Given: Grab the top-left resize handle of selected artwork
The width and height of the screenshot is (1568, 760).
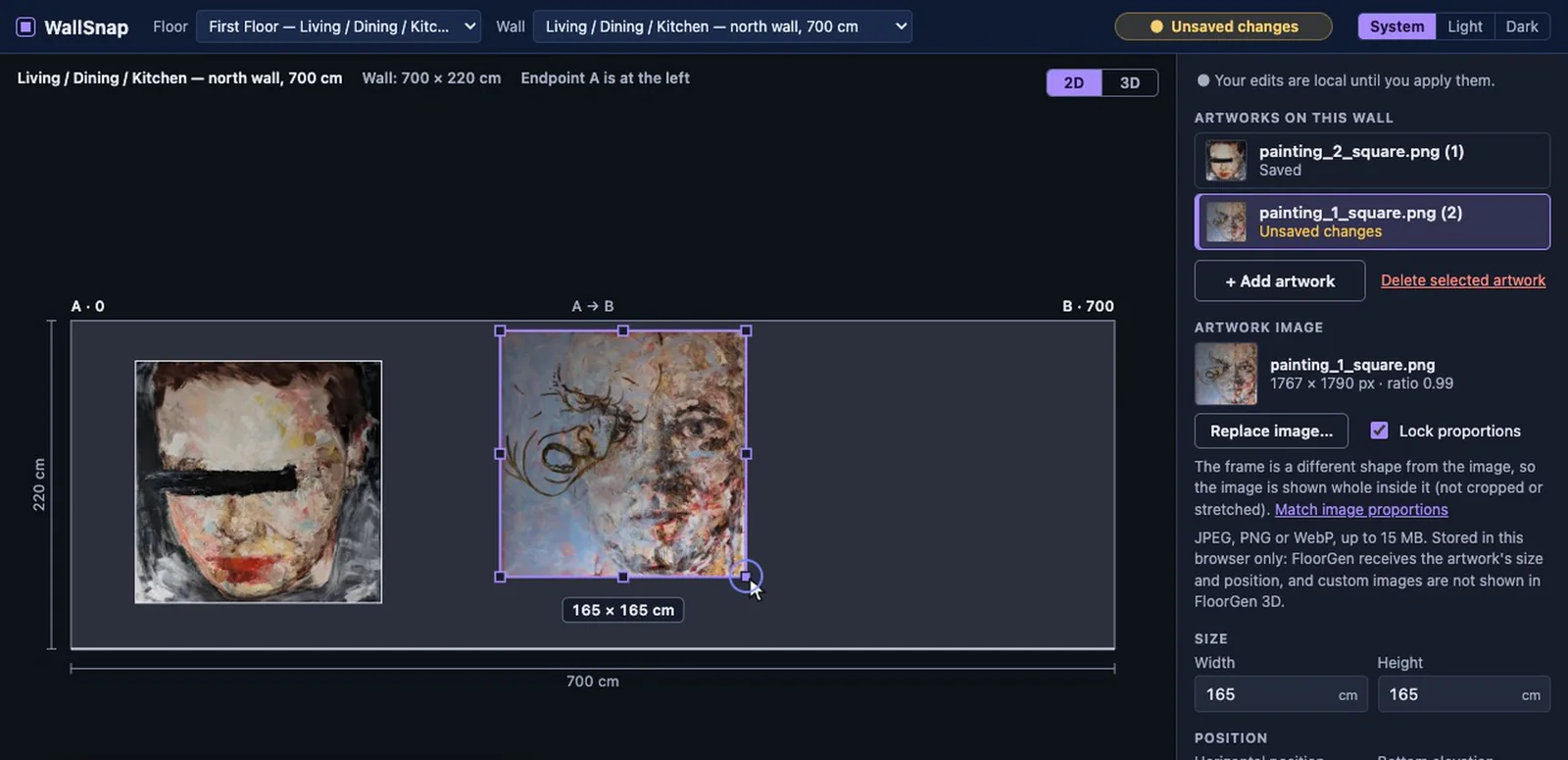Looking at the screenshot, I should click(x=500, y=330).
